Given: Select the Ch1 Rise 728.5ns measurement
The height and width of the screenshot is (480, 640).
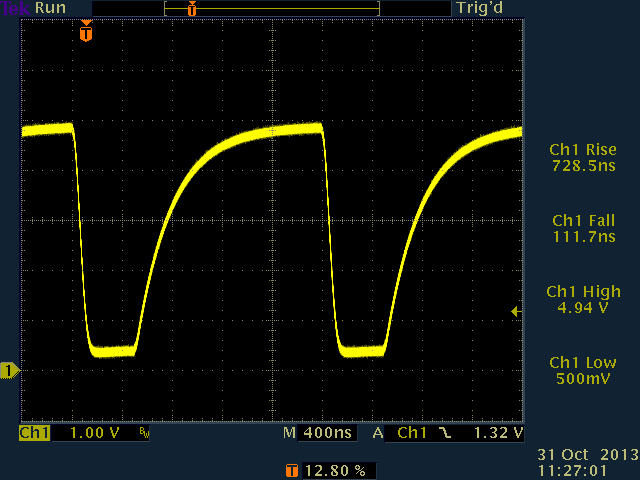Looking at the screenshot, I should click(x=583, y=157).
